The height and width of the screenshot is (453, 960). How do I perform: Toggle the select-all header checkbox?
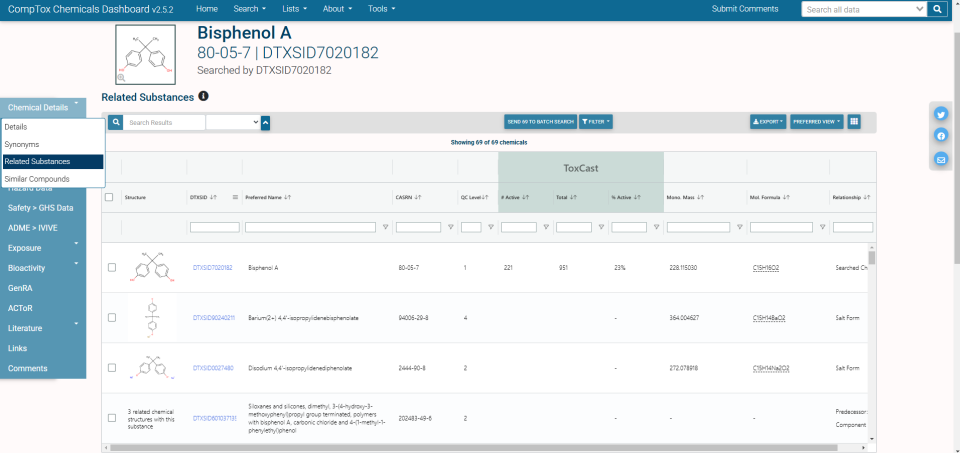[109, 197]
